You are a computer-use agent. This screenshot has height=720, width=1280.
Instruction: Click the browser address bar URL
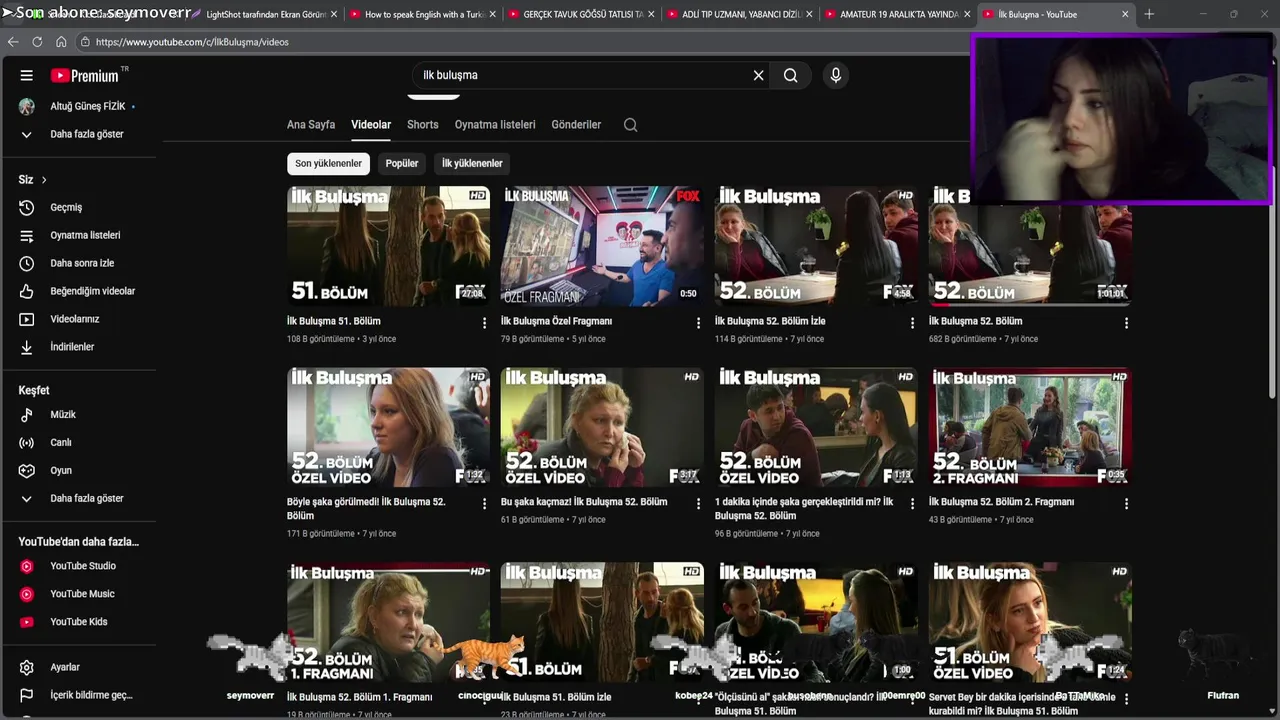(192, 42)
